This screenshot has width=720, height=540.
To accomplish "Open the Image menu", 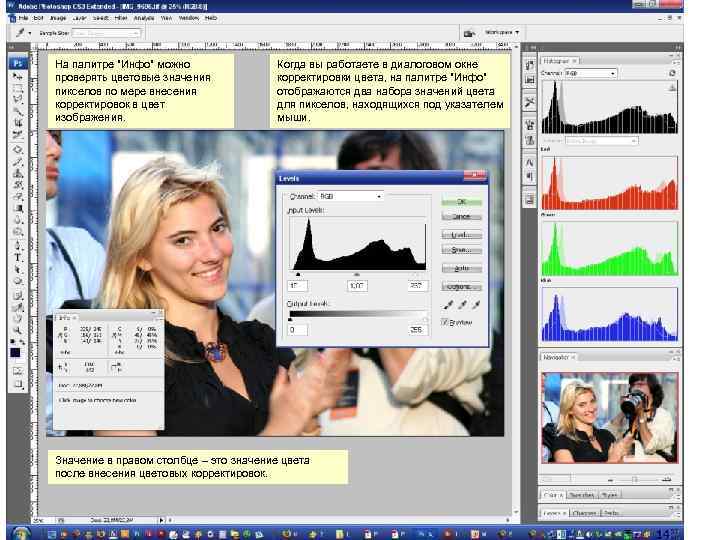I will click(58, 18).
